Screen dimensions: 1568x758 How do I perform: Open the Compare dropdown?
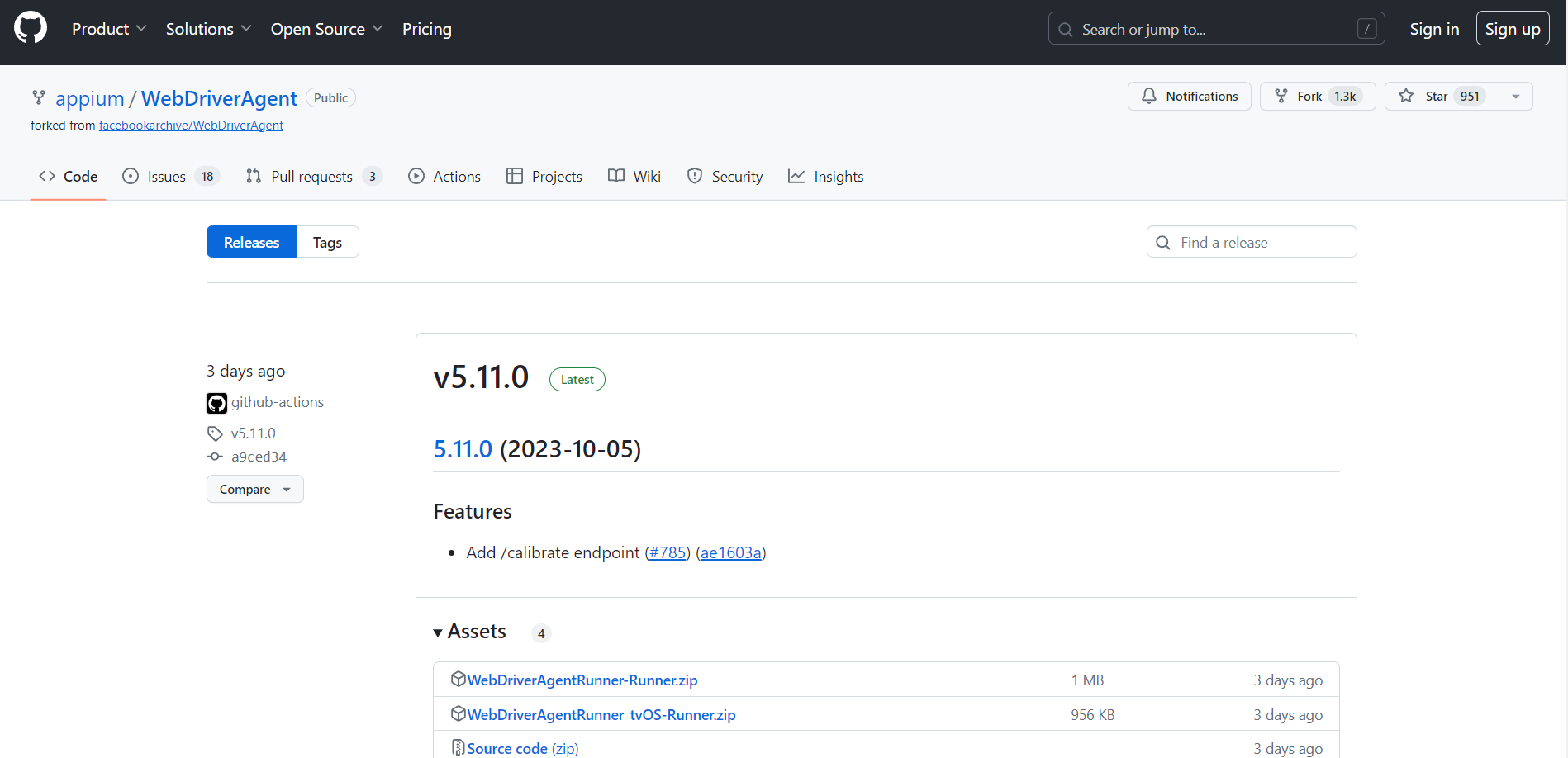coord(254,489)
